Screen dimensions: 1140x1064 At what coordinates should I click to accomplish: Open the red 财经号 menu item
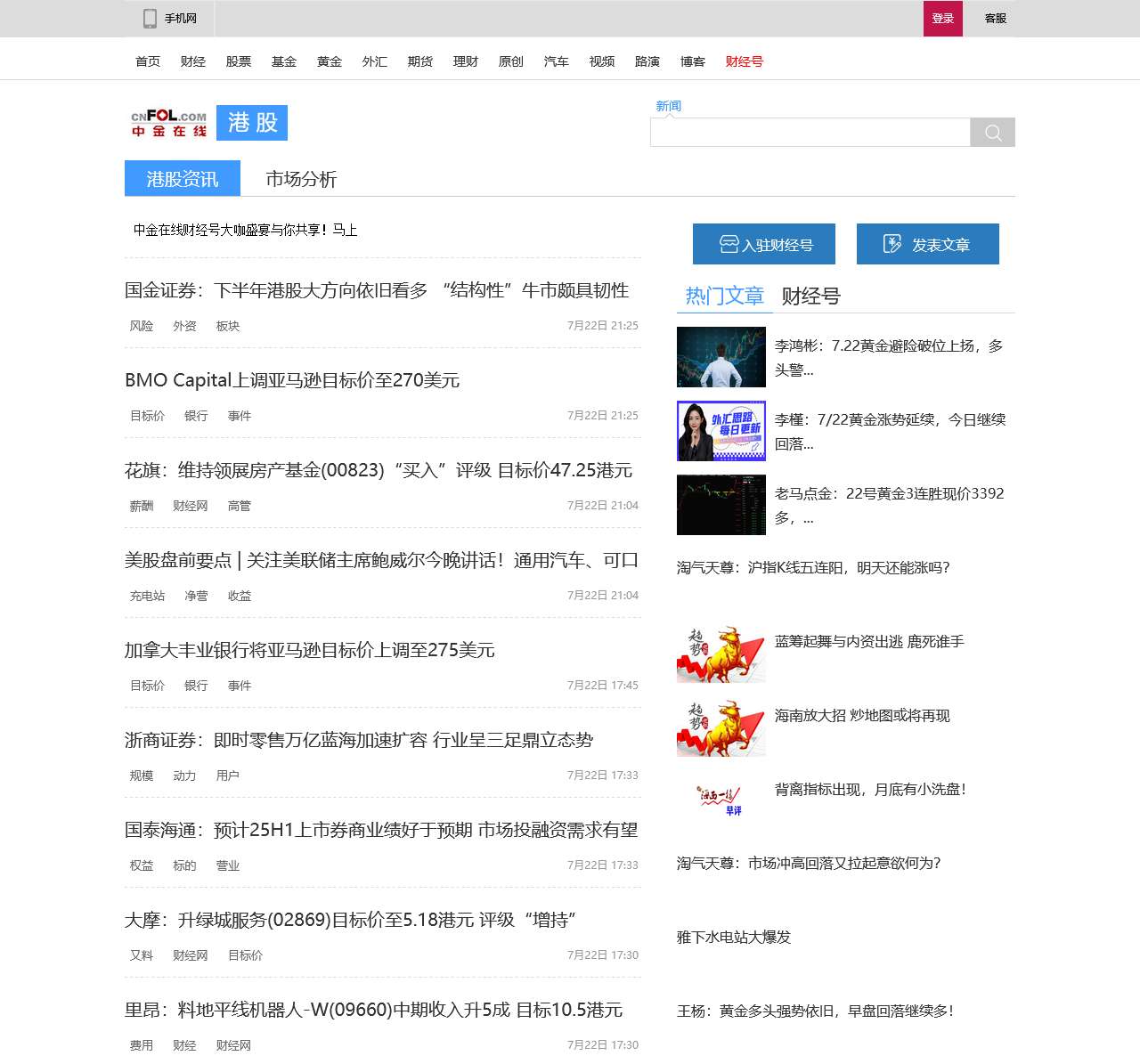744,61
